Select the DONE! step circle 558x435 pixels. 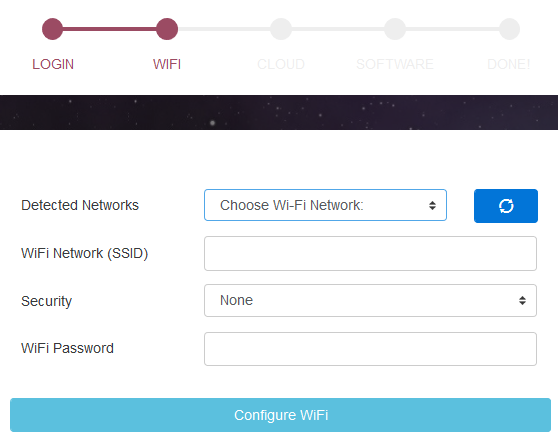click(509, 29)
